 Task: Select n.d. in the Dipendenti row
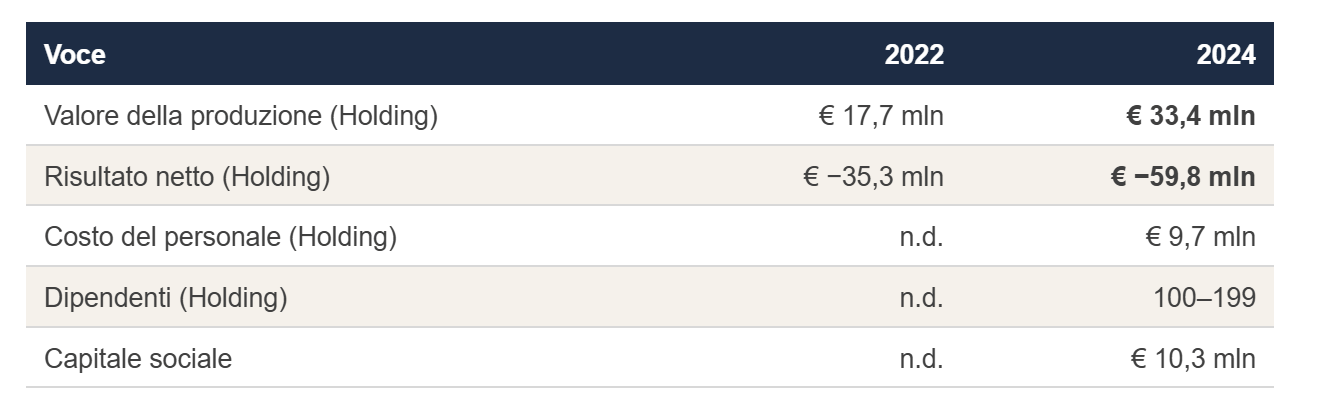pos(921,298)
